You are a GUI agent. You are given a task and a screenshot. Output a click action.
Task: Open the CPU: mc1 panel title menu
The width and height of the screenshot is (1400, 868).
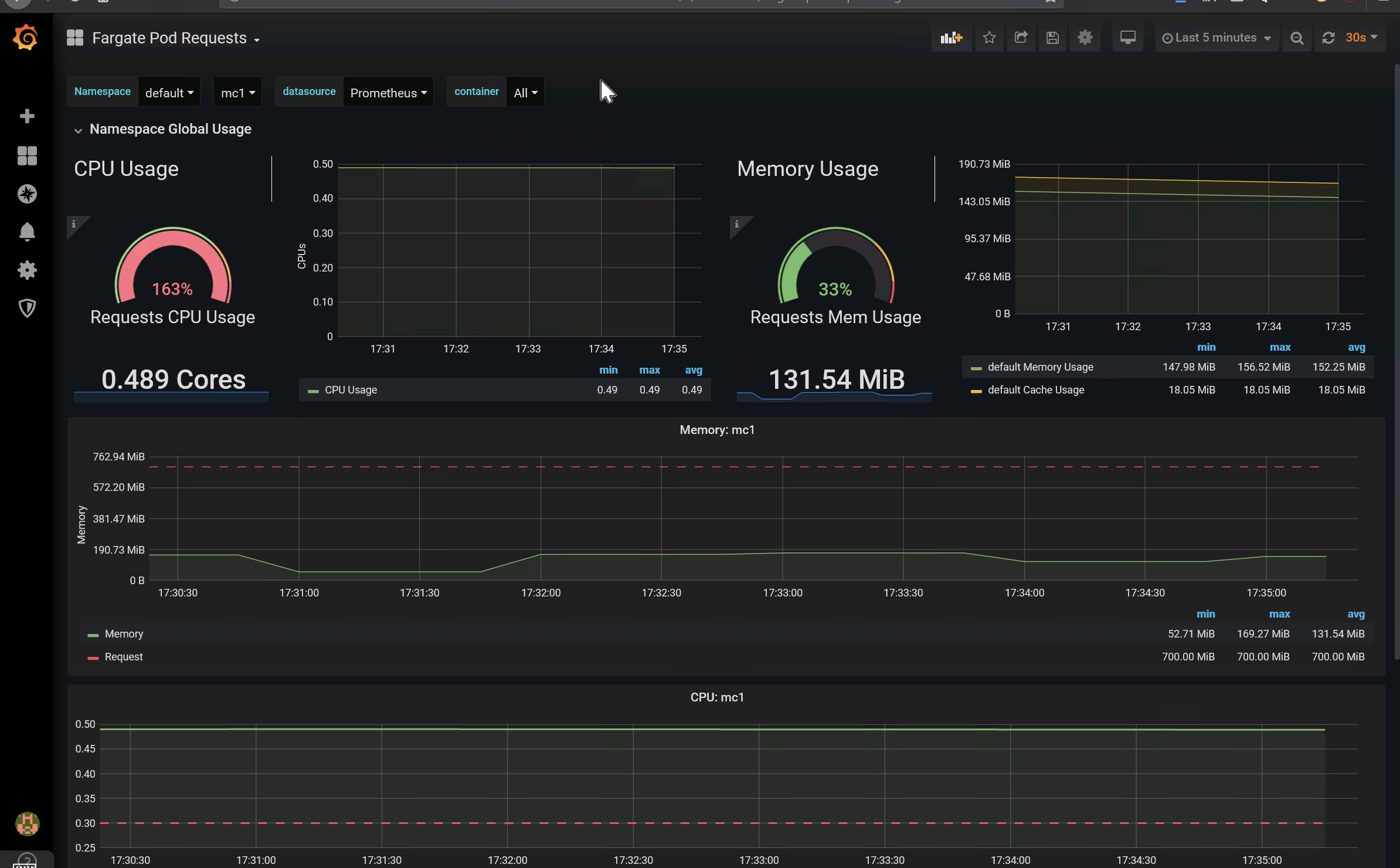tap(716, 697)
